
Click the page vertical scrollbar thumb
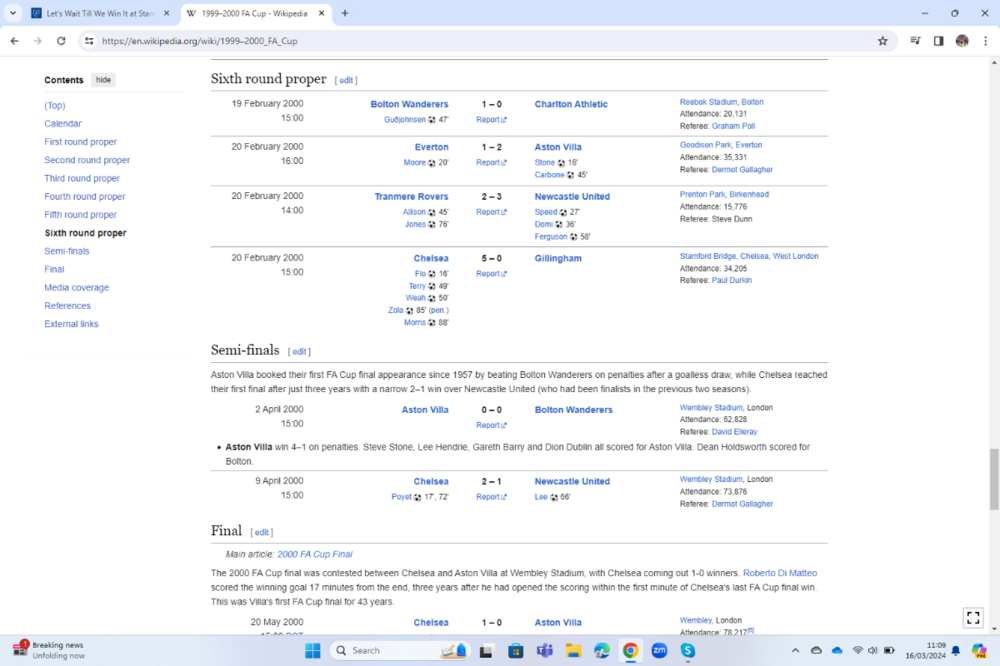click(x=994, y=478)
